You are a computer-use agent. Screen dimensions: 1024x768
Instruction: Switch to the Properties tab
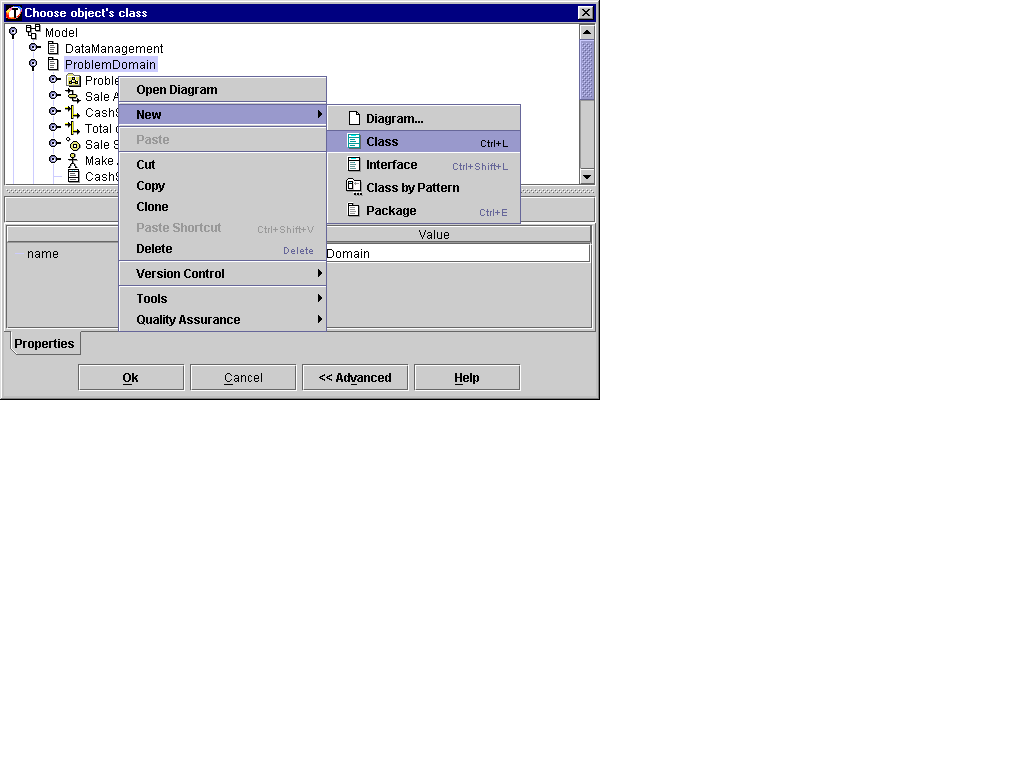[44, 344]
